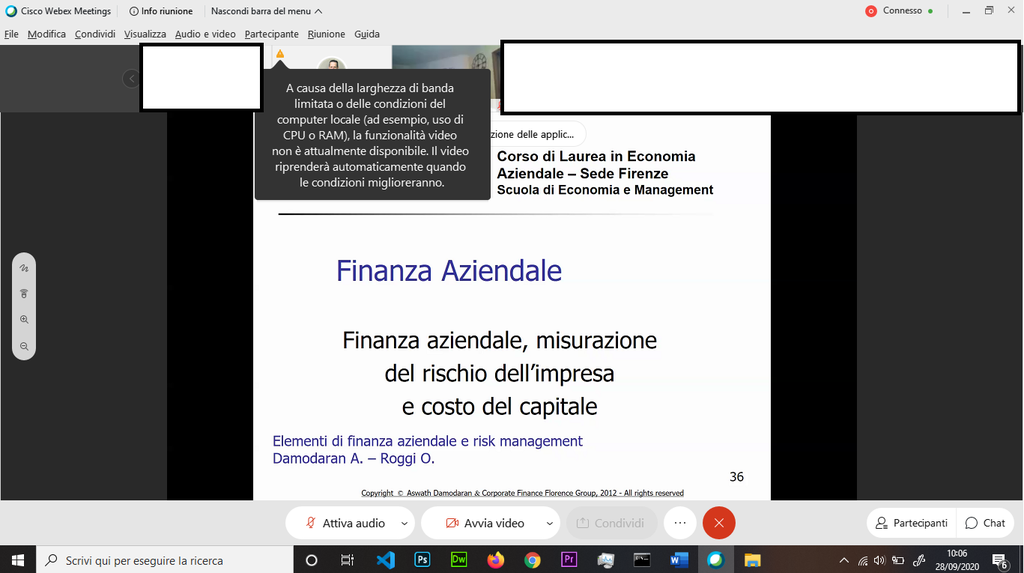Zoom in on the shared slide
The width and height of the screenshot is (1024, 573).
coord(24,319)
